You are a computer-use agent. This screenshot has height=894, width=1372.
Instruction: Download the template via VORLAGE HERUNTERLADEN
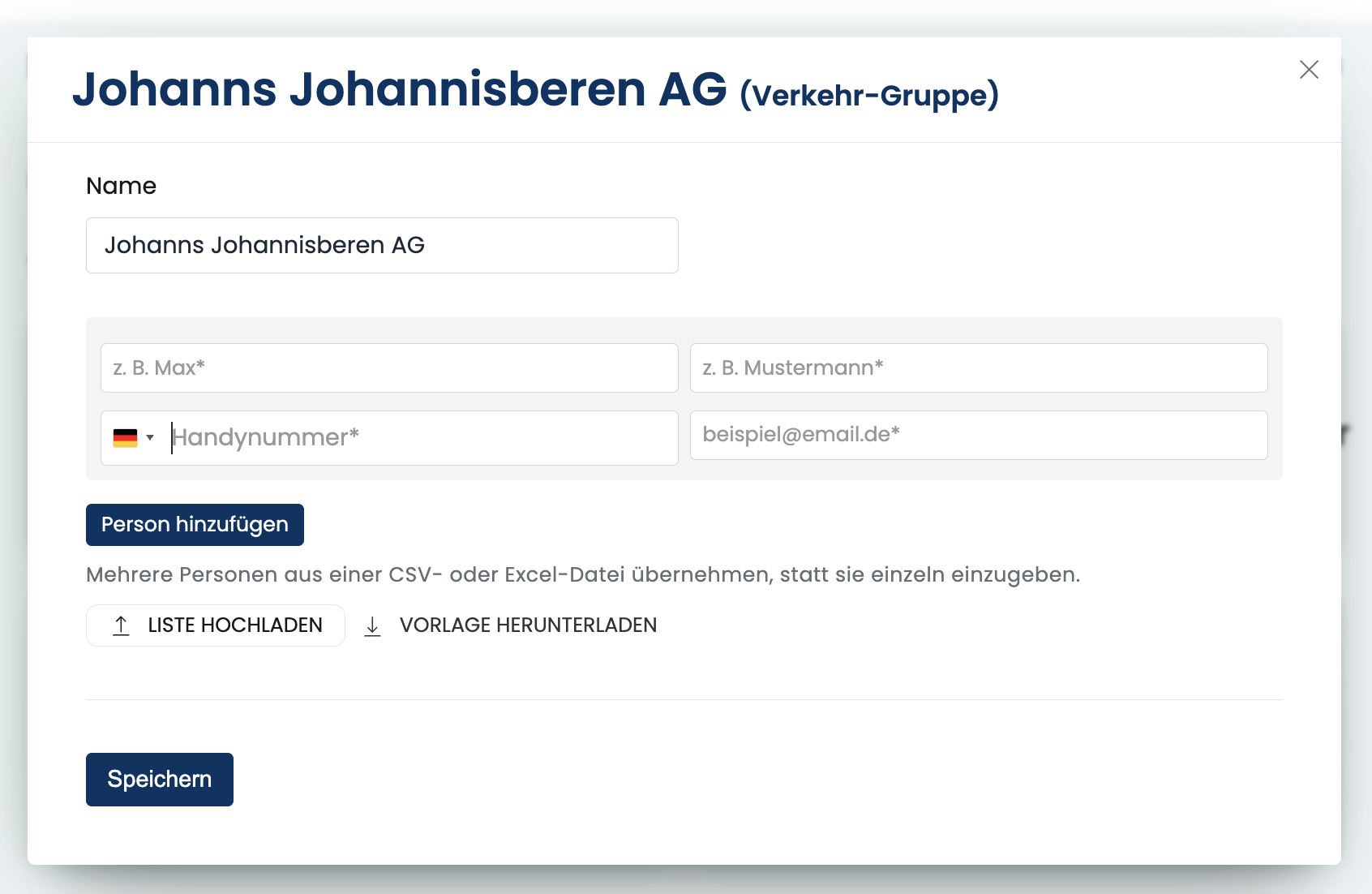tap(511, 625)
